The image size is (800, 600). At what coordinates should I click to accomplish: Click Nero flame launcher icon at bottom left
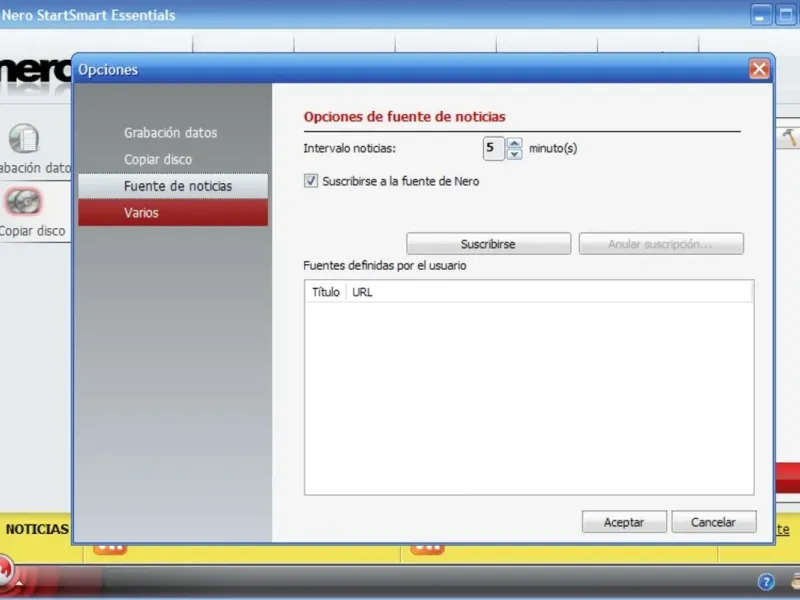[x=5, y=569]
